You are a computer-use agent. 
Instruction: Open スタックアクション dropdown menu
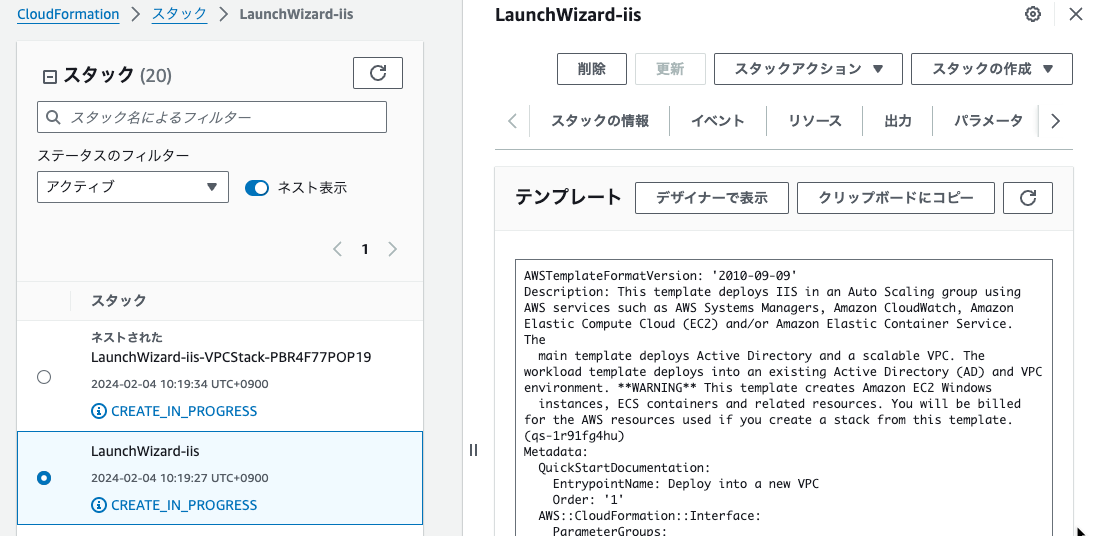[808, 69]
